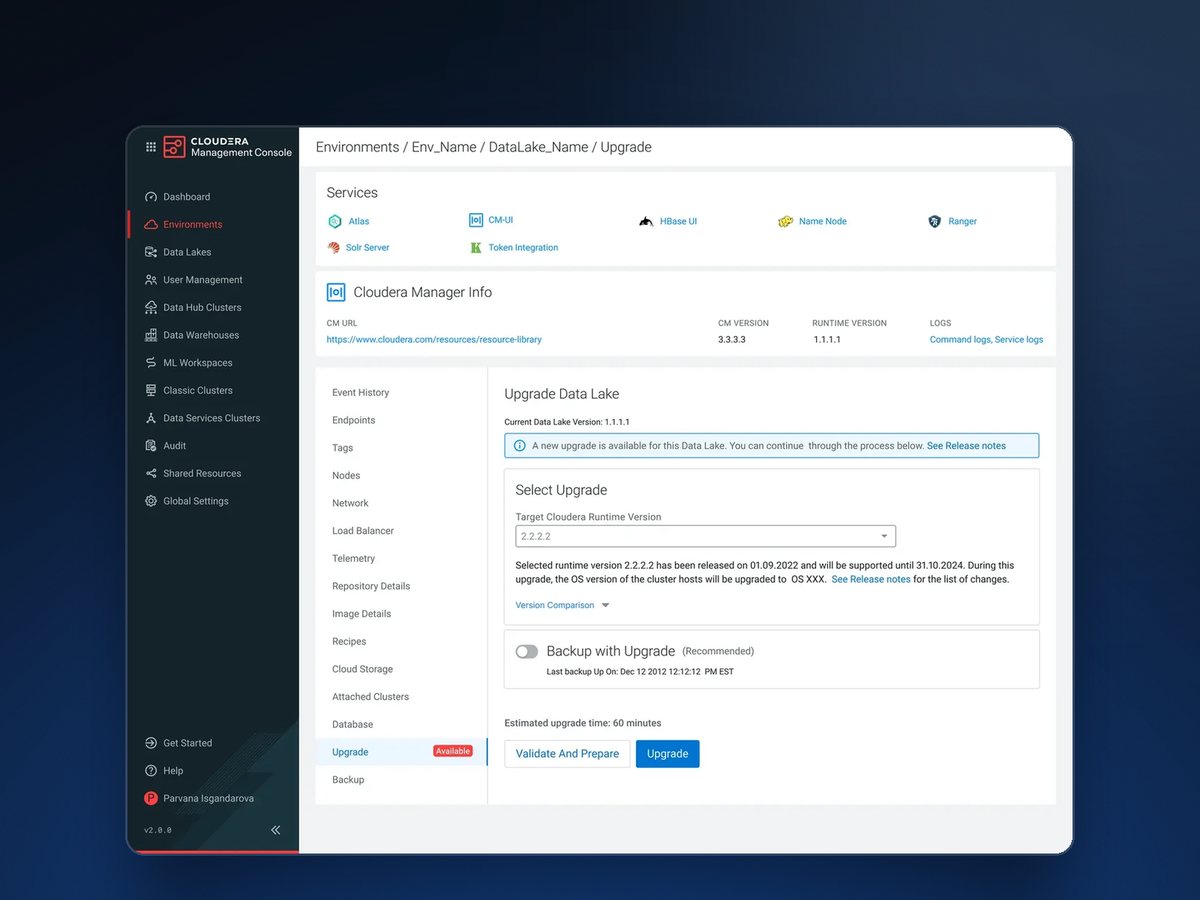Click the Global Settings gear icon
Image resolution: width=1200 pixels, height=900 pixels.
151,501
